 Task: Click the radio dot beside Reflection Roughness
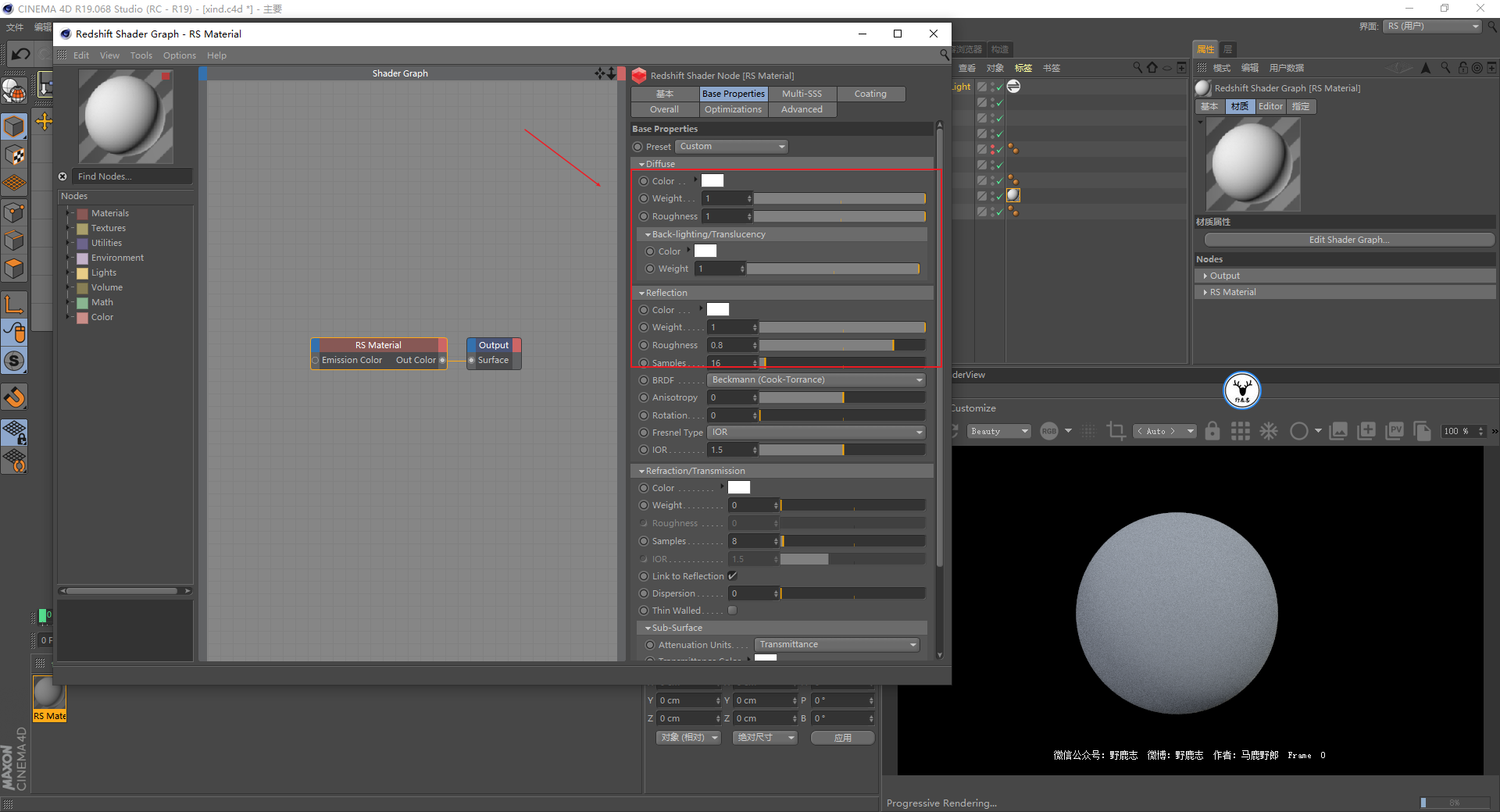click(644, 345)
